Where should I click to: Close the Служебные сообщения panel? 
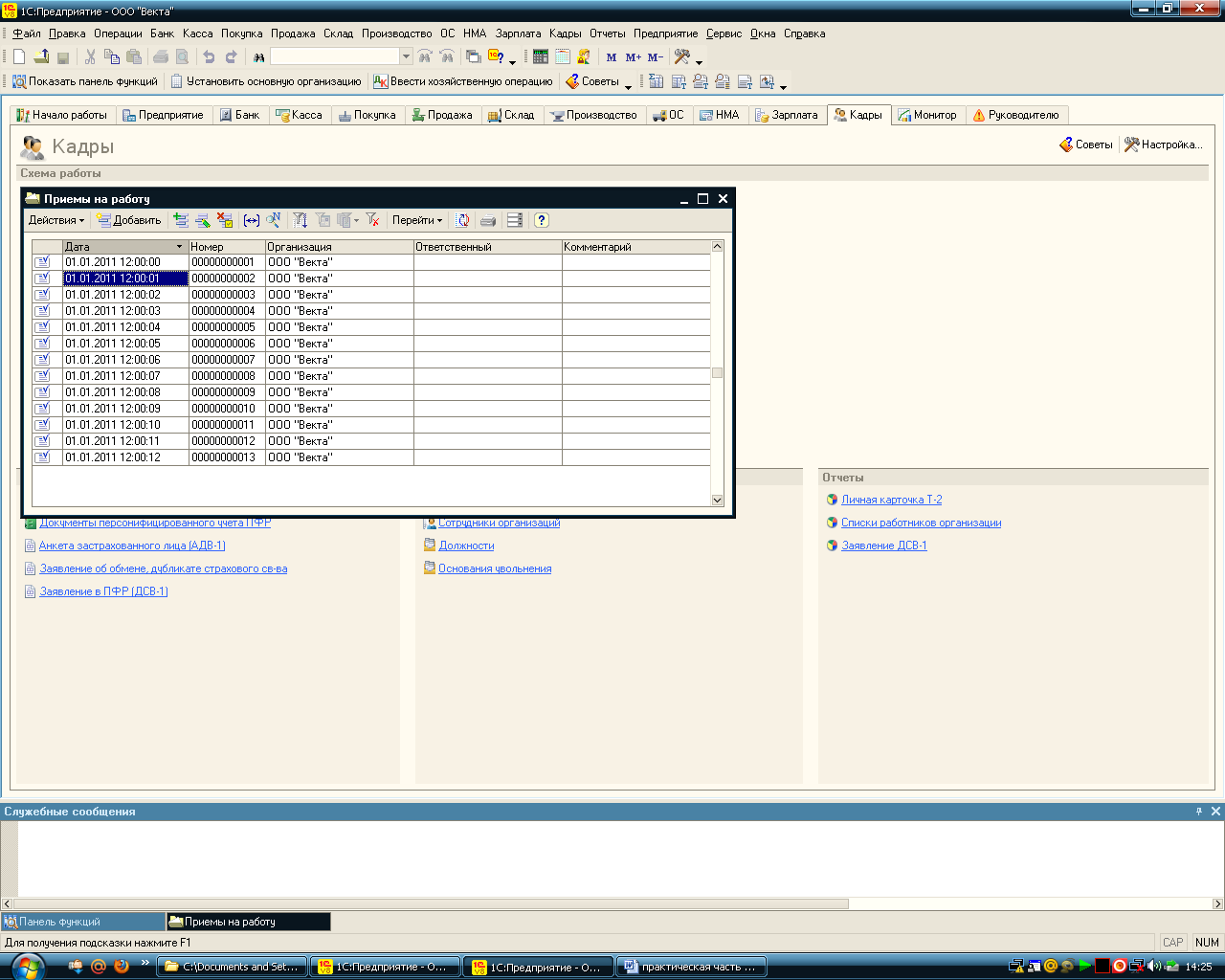[1215, 811]
